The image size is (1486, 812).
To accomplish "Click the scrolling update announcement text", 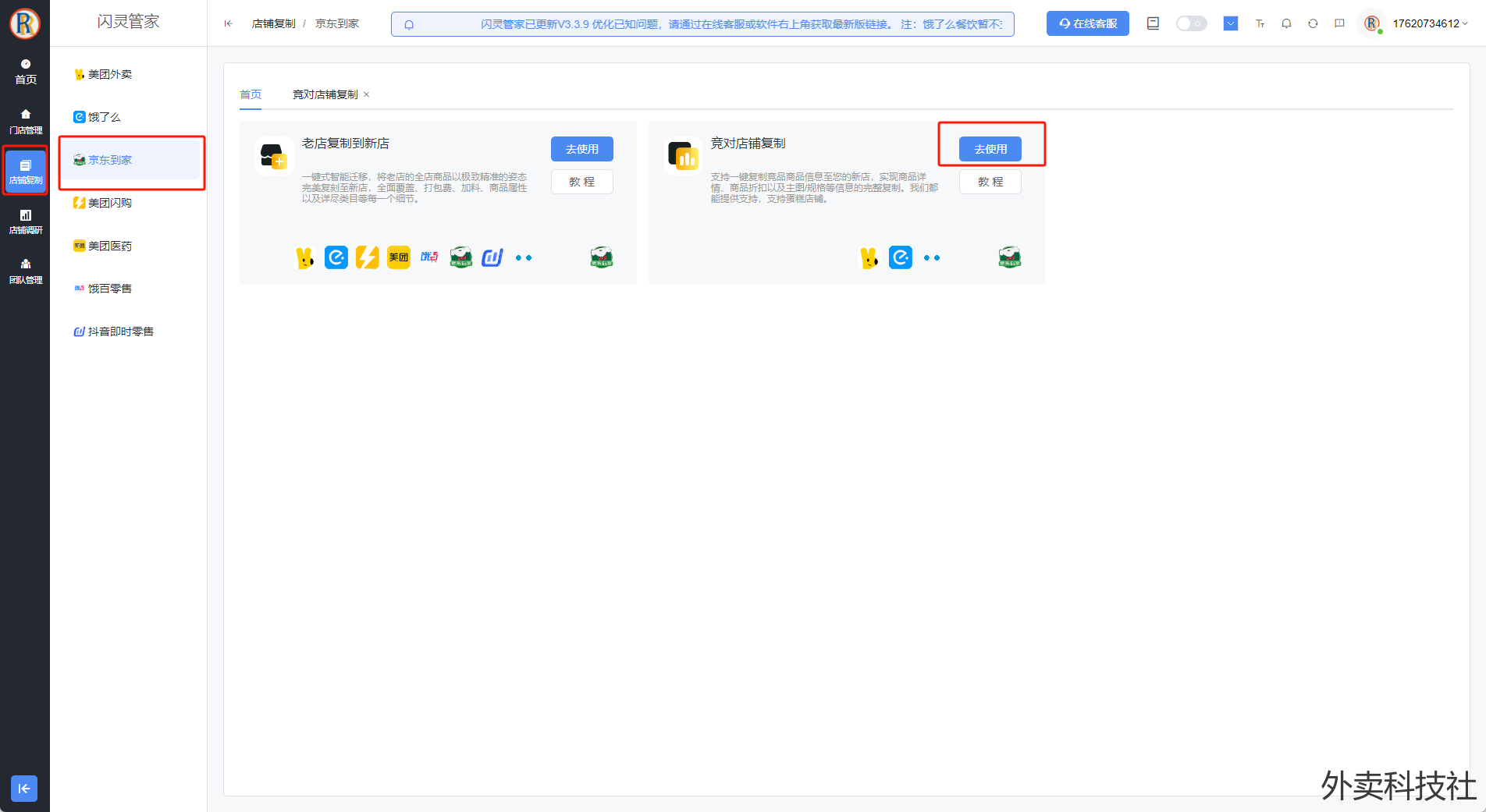I will [741, 24].
